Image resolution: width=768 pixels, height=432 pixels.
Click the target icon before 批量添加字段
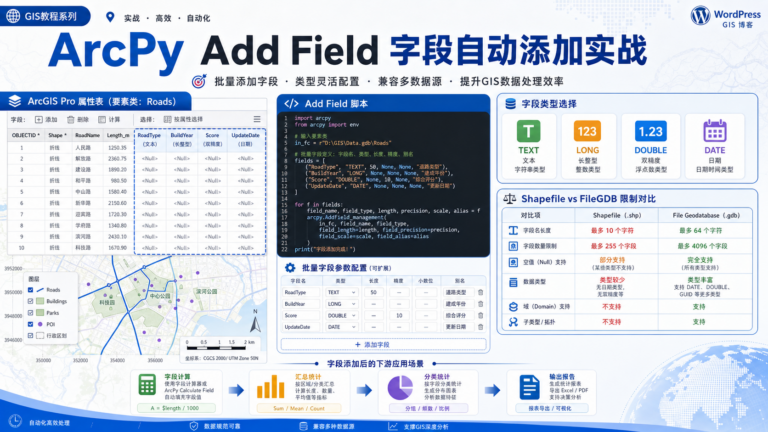[x=199, y=81]
